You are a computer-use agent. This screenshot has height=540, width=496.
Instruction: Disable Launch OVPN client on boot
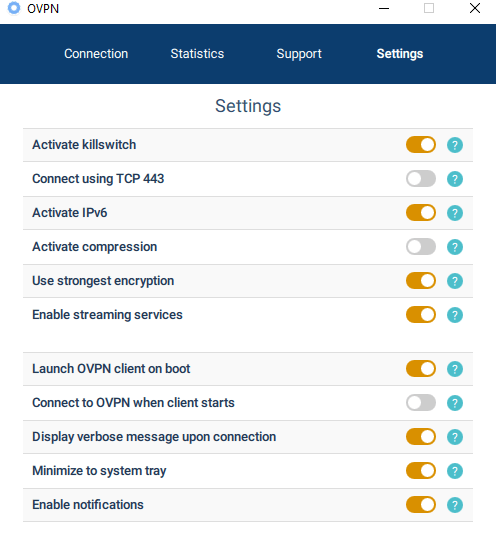pyautogui.click(x=421, y=369)
